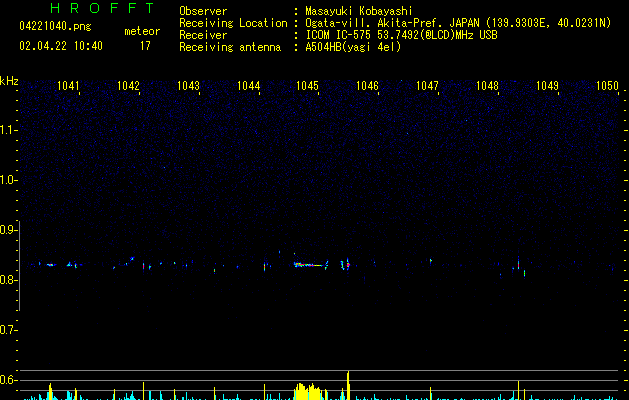629x400 pixels.
Task: Click the Observer field label
Action: click(x=203, y=11)
